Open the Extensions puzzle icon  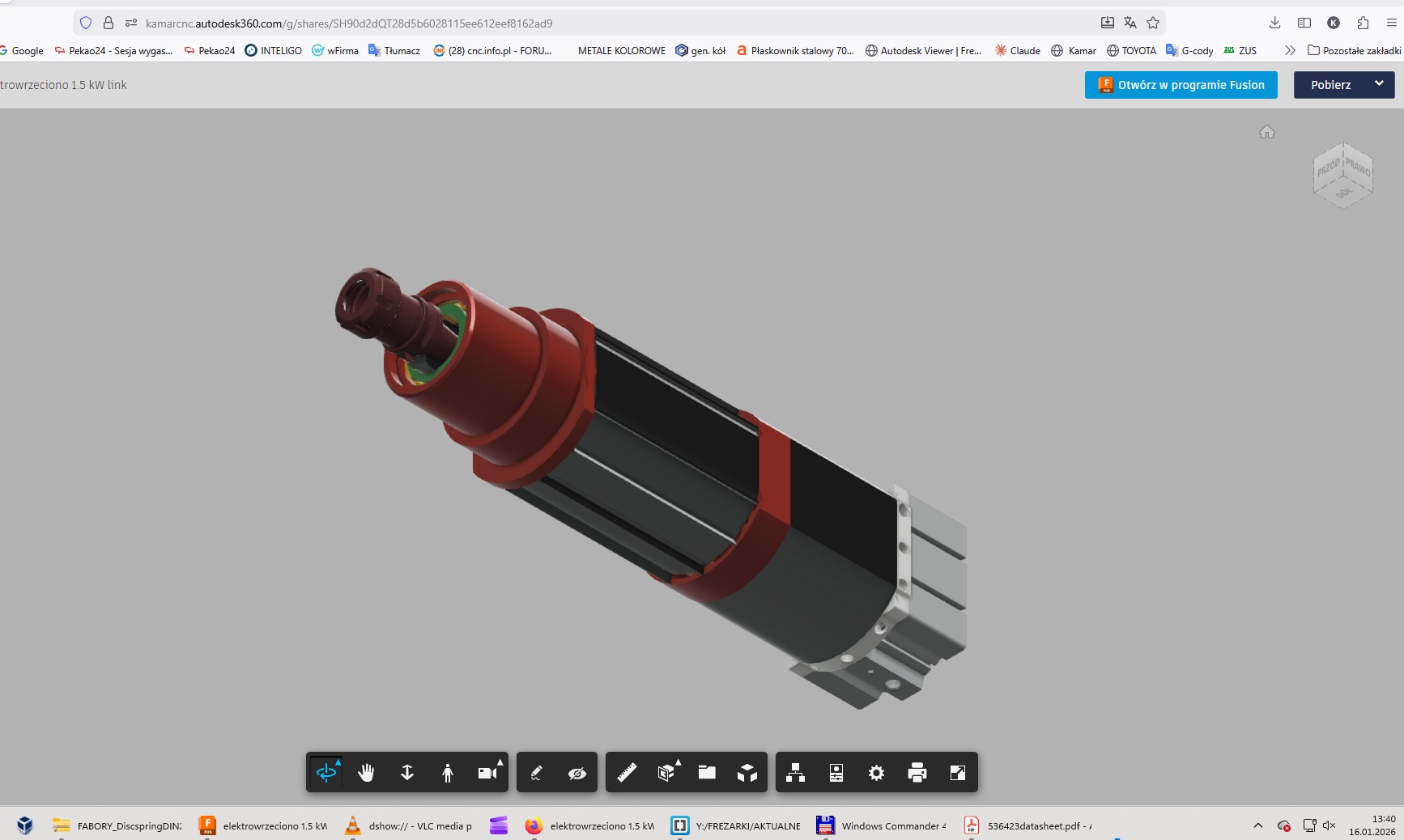tap(1363, 23)
